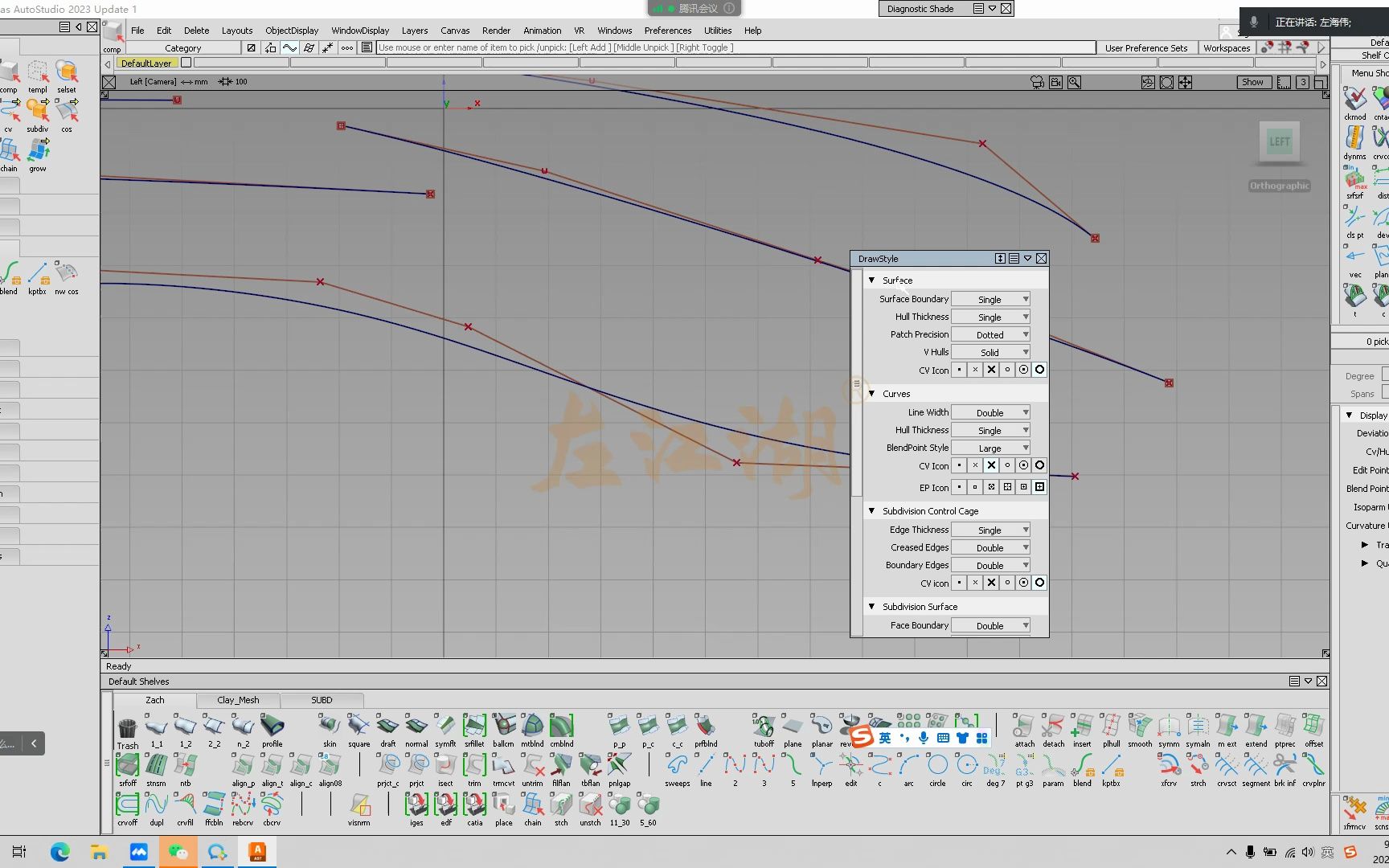This screenshot has width=1389, height=868.
Task: Set Surface CV Icon to bold circle
Action: tap(1039, 370)
